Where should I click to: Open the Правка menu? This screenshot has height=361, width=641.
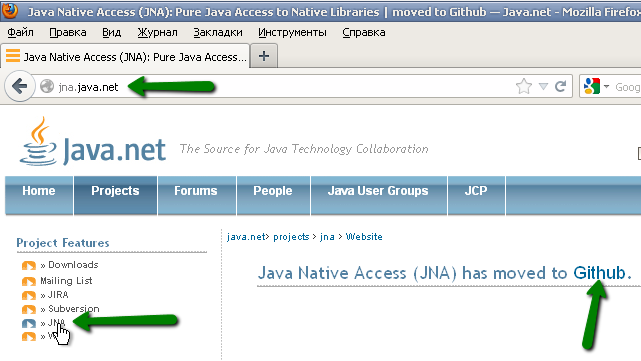67,32
